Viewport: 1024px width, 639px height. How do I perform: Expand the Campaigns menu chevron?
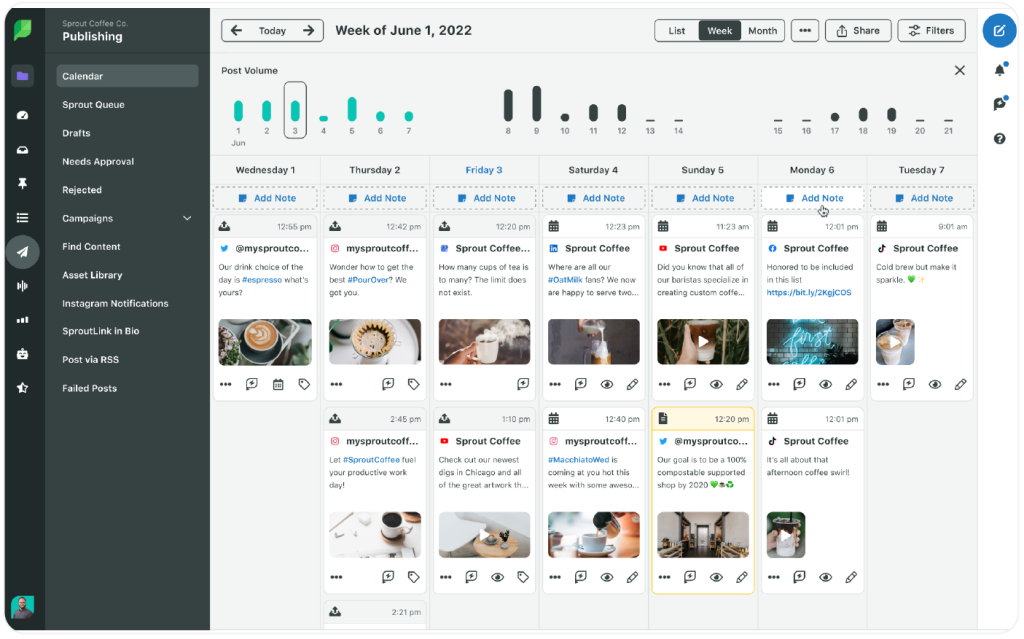187,219
